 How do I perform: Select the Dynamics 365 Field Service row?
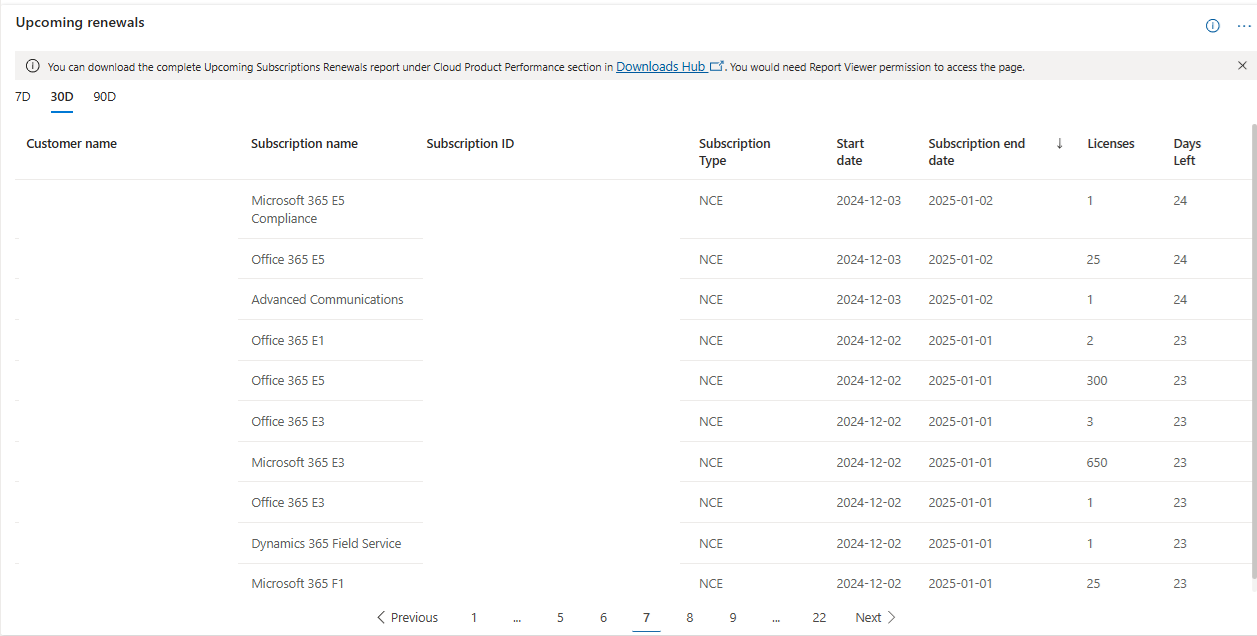326,544
